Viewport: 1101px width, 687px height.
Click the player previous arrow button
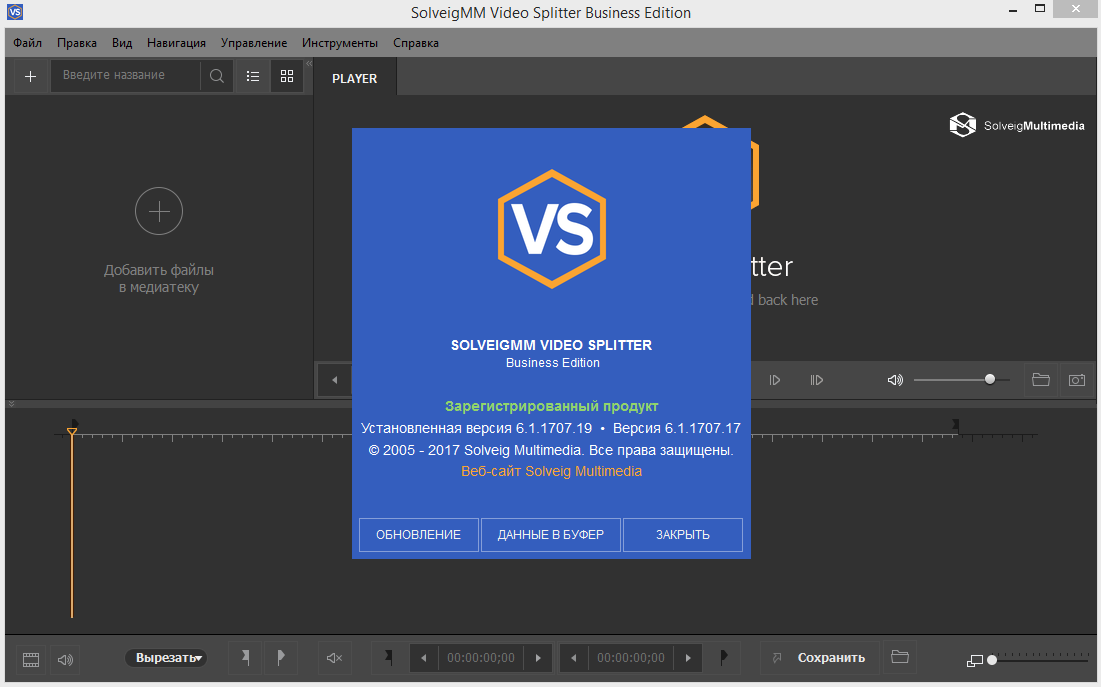[334, 380]
